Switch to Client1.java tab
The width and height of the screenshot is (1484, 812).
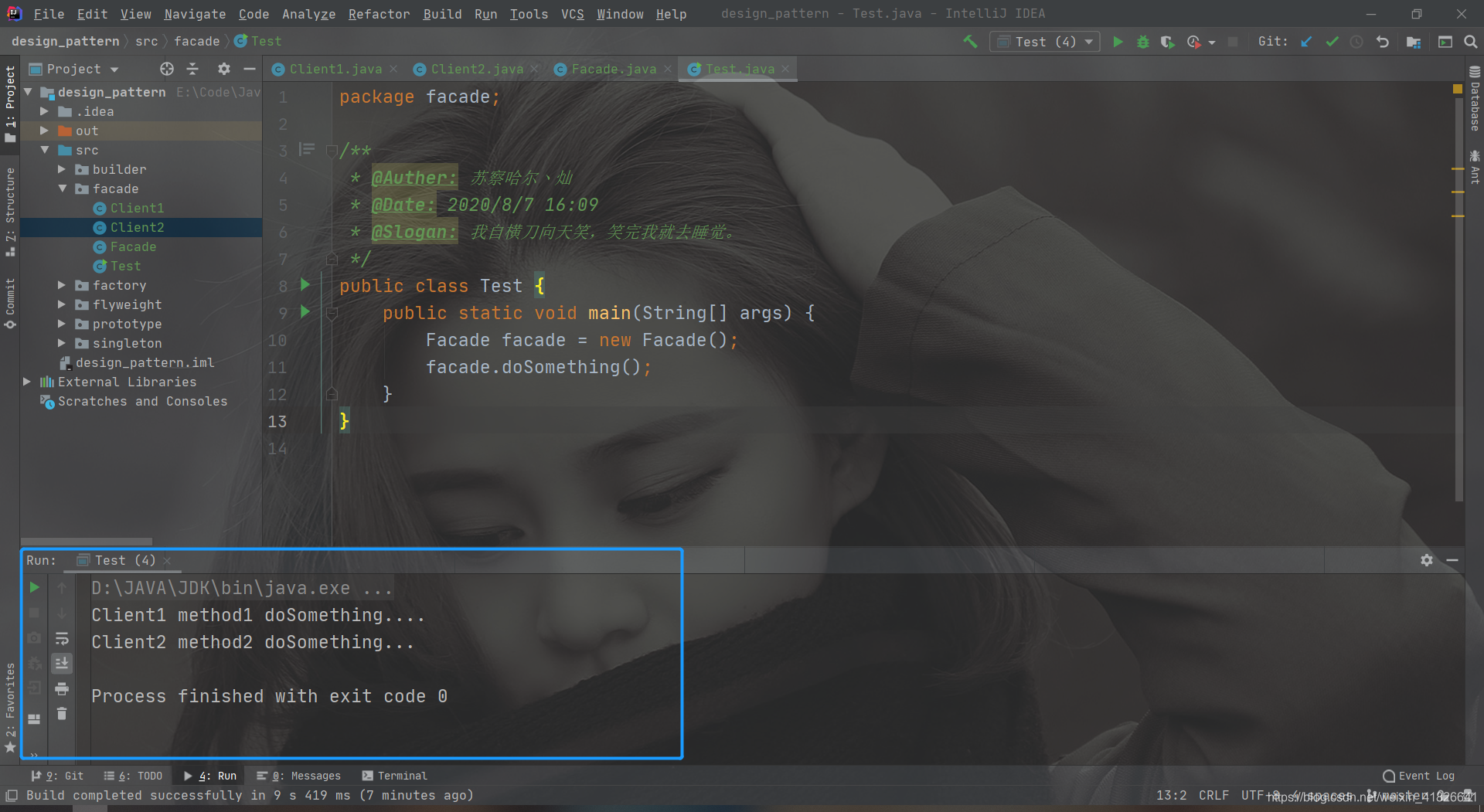[335, 69]
